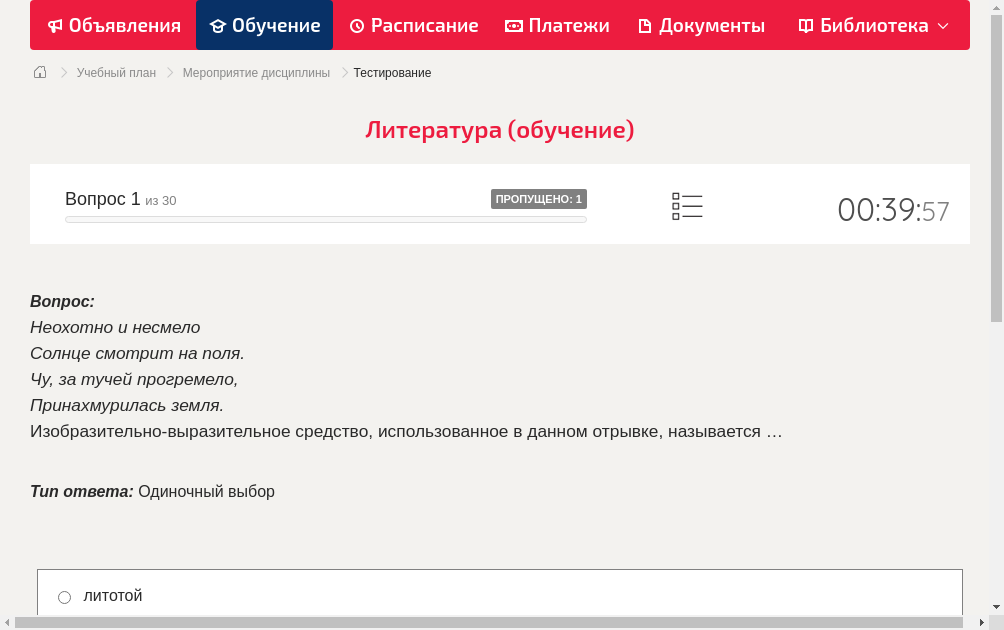Click the horizontal scrollbar thumb

[489, 622]
